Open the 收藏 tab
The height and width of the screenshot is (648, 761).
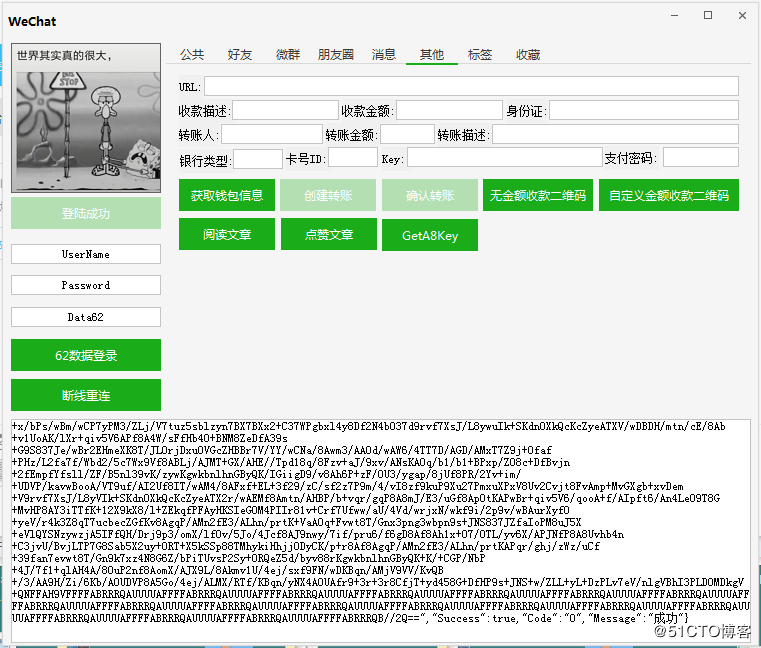(528, 55)
